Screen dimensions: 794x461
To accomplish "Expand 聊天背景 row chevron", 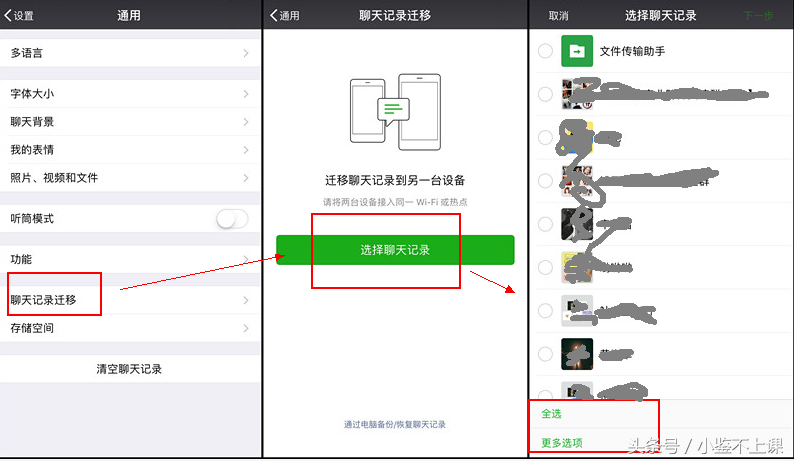I will 246,122.
